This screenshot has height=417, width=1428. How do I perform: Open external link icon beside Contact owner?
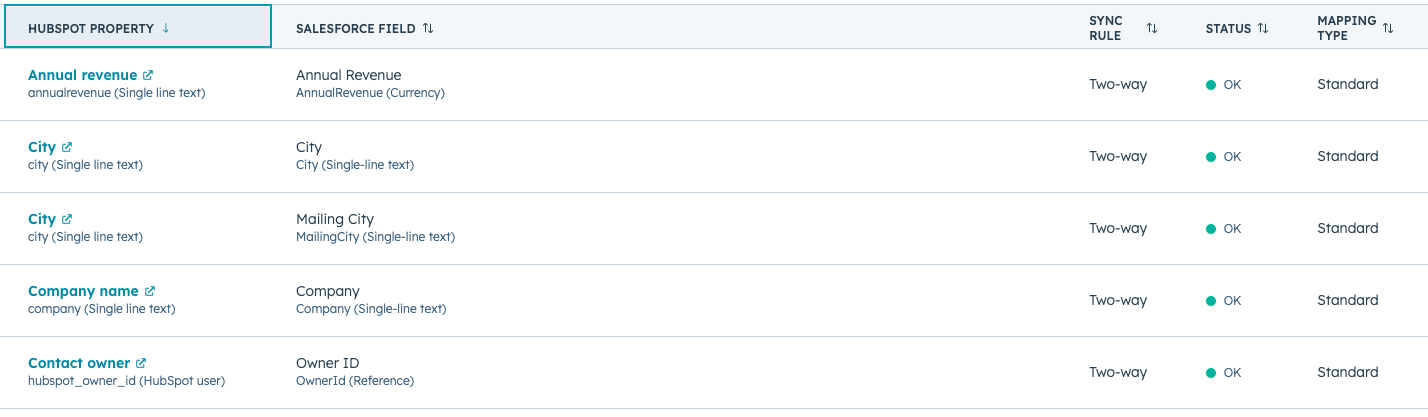pyautogui.click(x=141, y=363)
